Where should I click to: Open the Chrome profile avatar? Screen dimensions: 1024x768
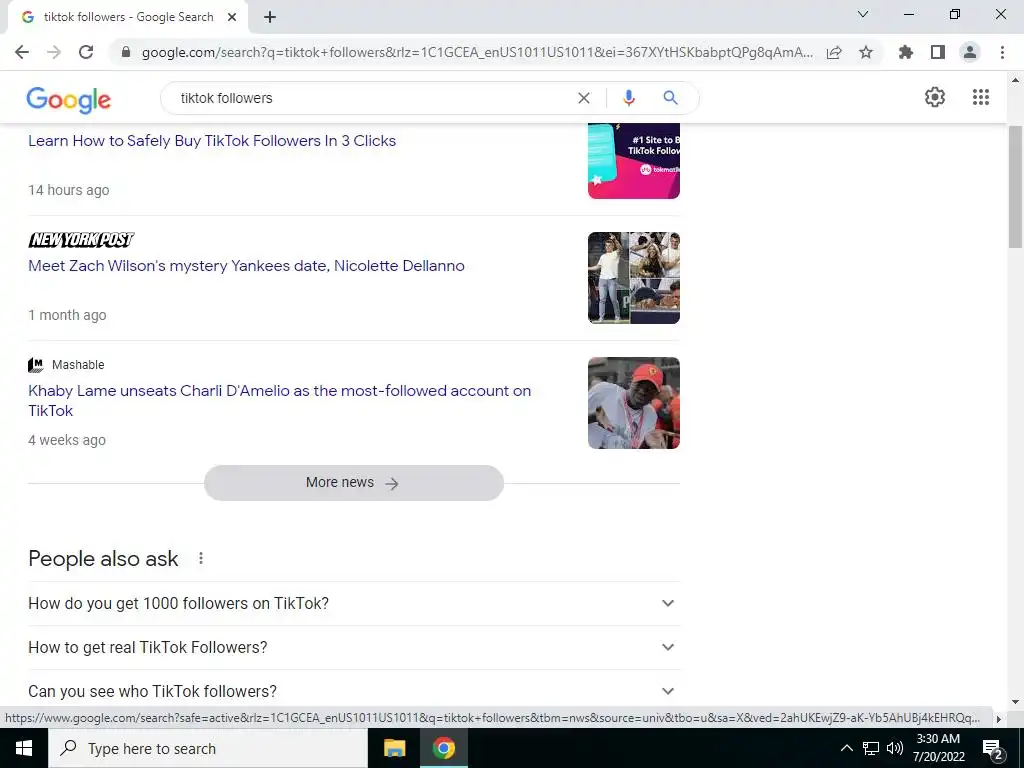[x=970, y=52]
